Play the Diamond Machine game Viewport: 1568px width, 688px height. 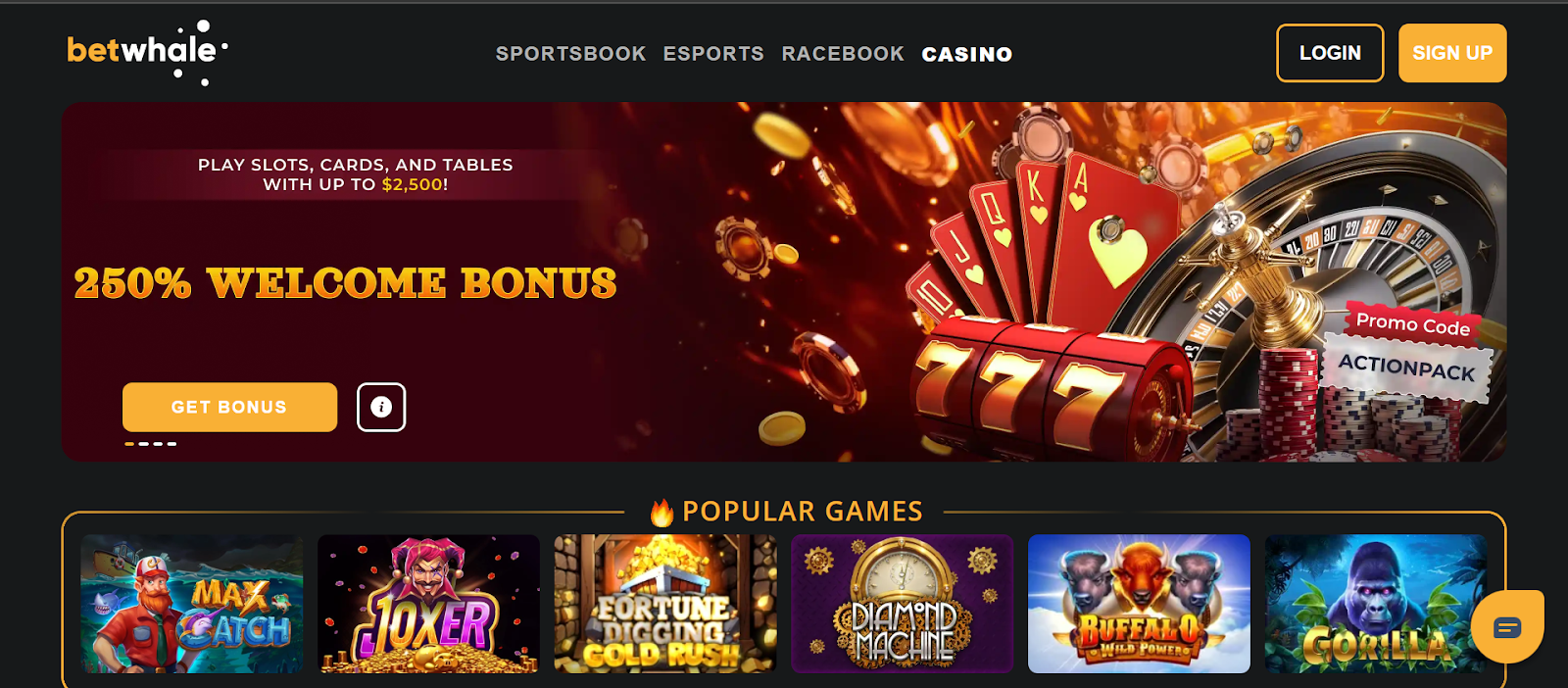903,604
